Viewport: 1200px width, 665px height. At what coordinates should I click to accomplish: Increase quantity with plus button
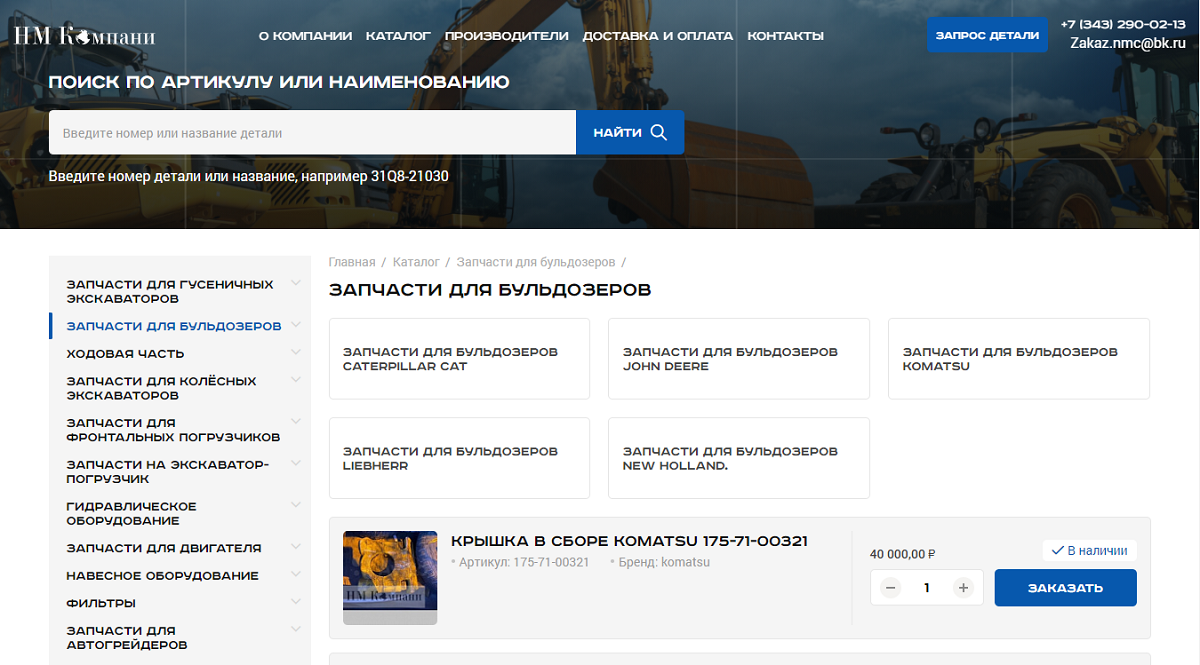coord(963,588)
